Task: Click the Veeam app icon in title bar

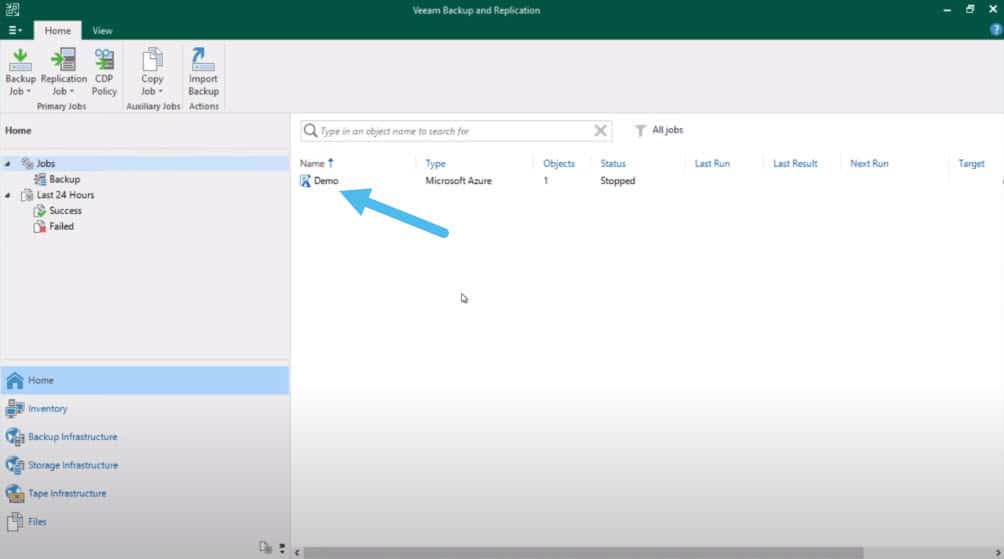Action: (x=12, y=9)
